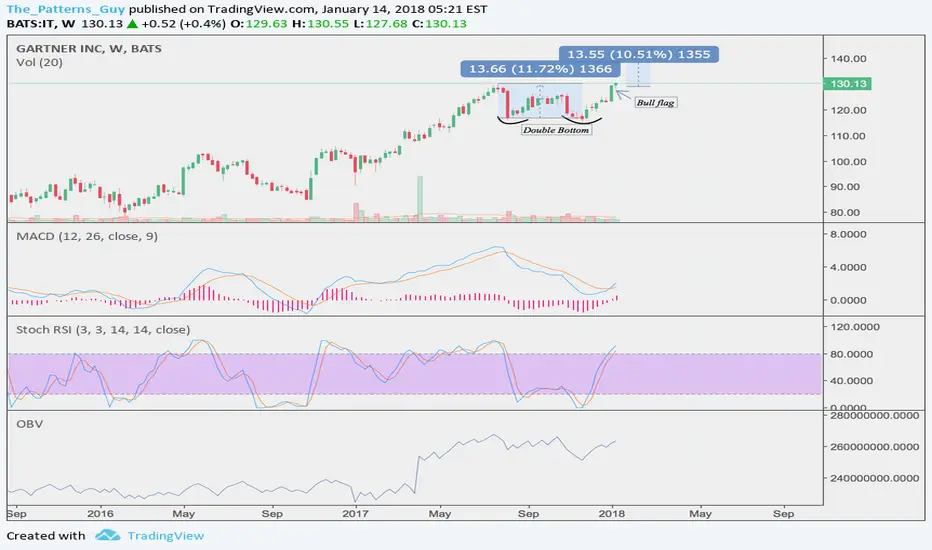Click the 260000000.0000 OBV axis value

coord(874,447)
